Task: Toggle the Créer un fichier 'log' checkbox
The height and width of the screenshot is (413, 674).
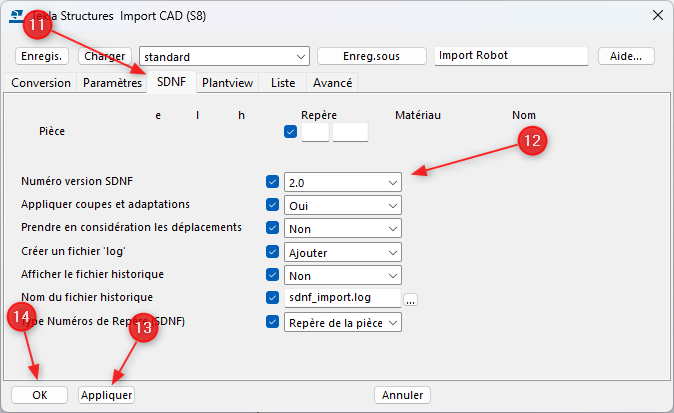Action: click(x=272, y=252)
